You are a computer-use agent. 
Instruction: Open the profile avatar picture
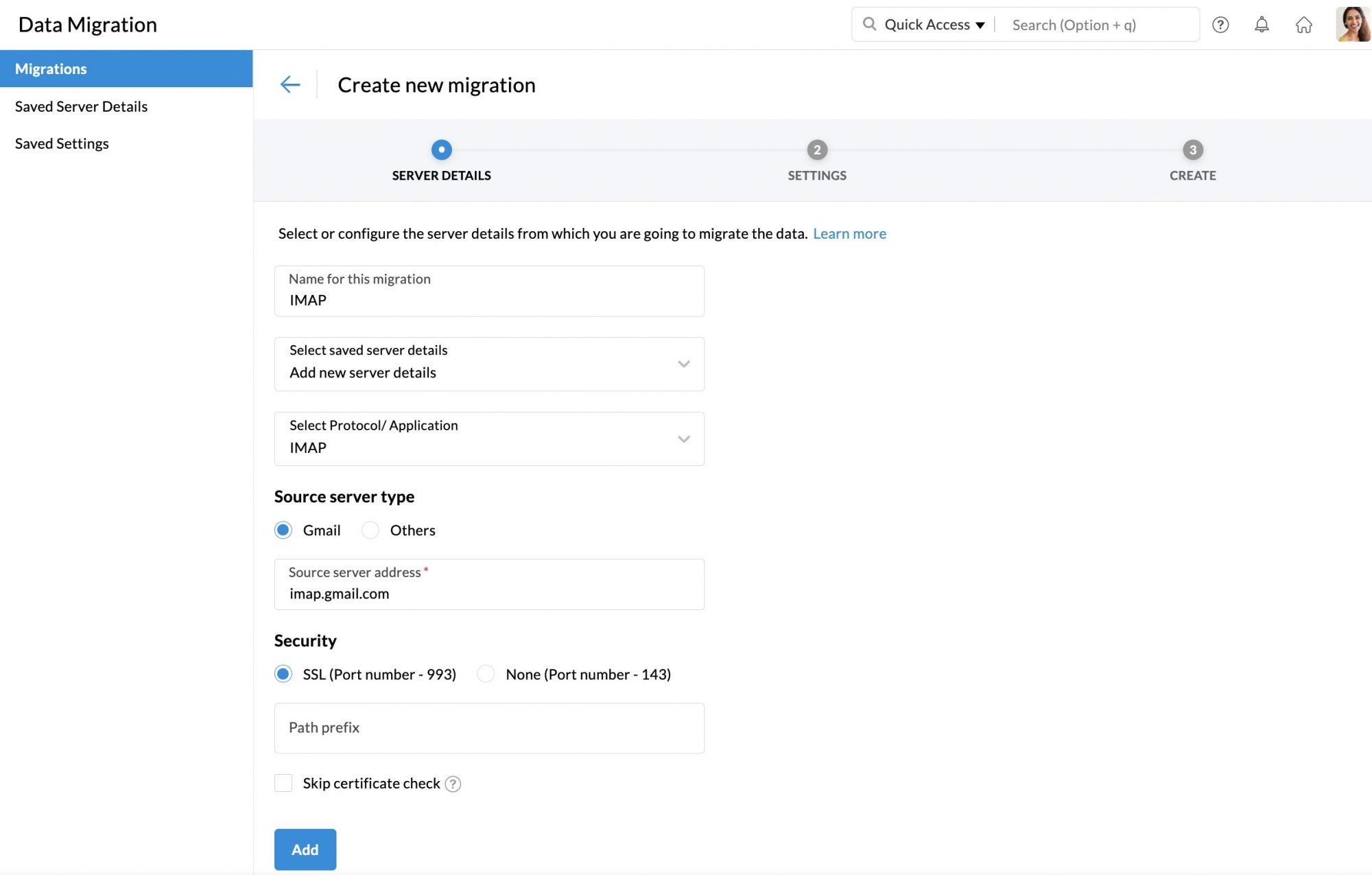(x=1352, y=24)
